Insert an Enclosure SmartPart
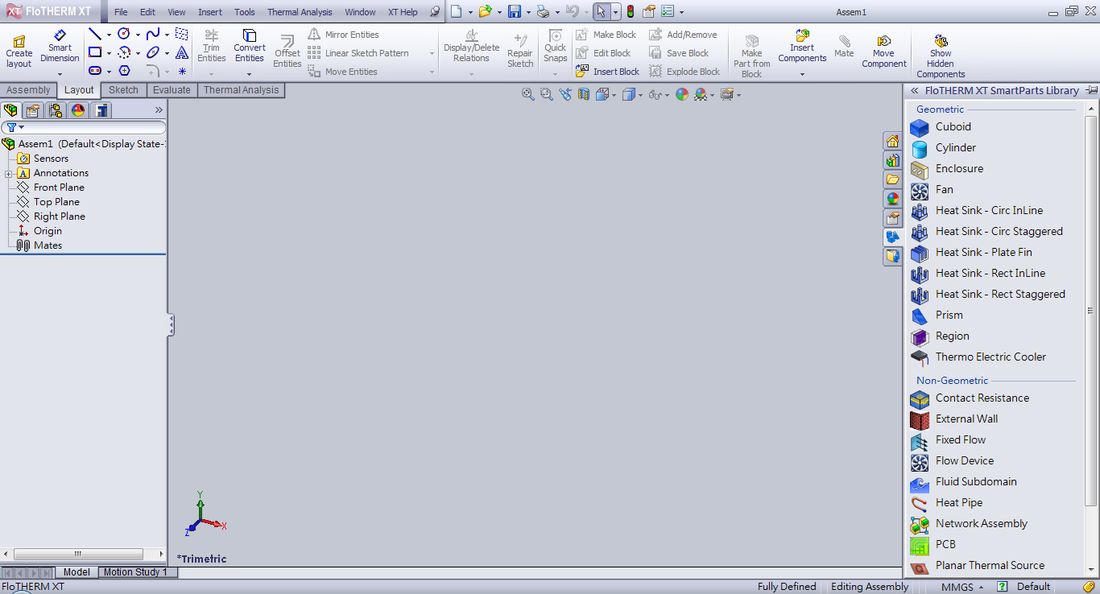The height and width of the screenshot is (594, 1100). point(946,169)
